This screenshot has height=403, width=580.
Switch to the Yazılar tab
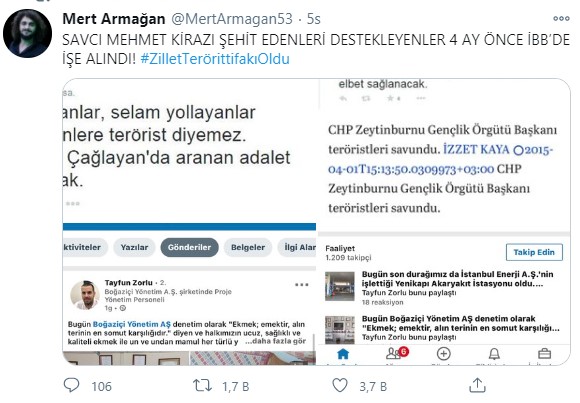click(x=134, y=247)
